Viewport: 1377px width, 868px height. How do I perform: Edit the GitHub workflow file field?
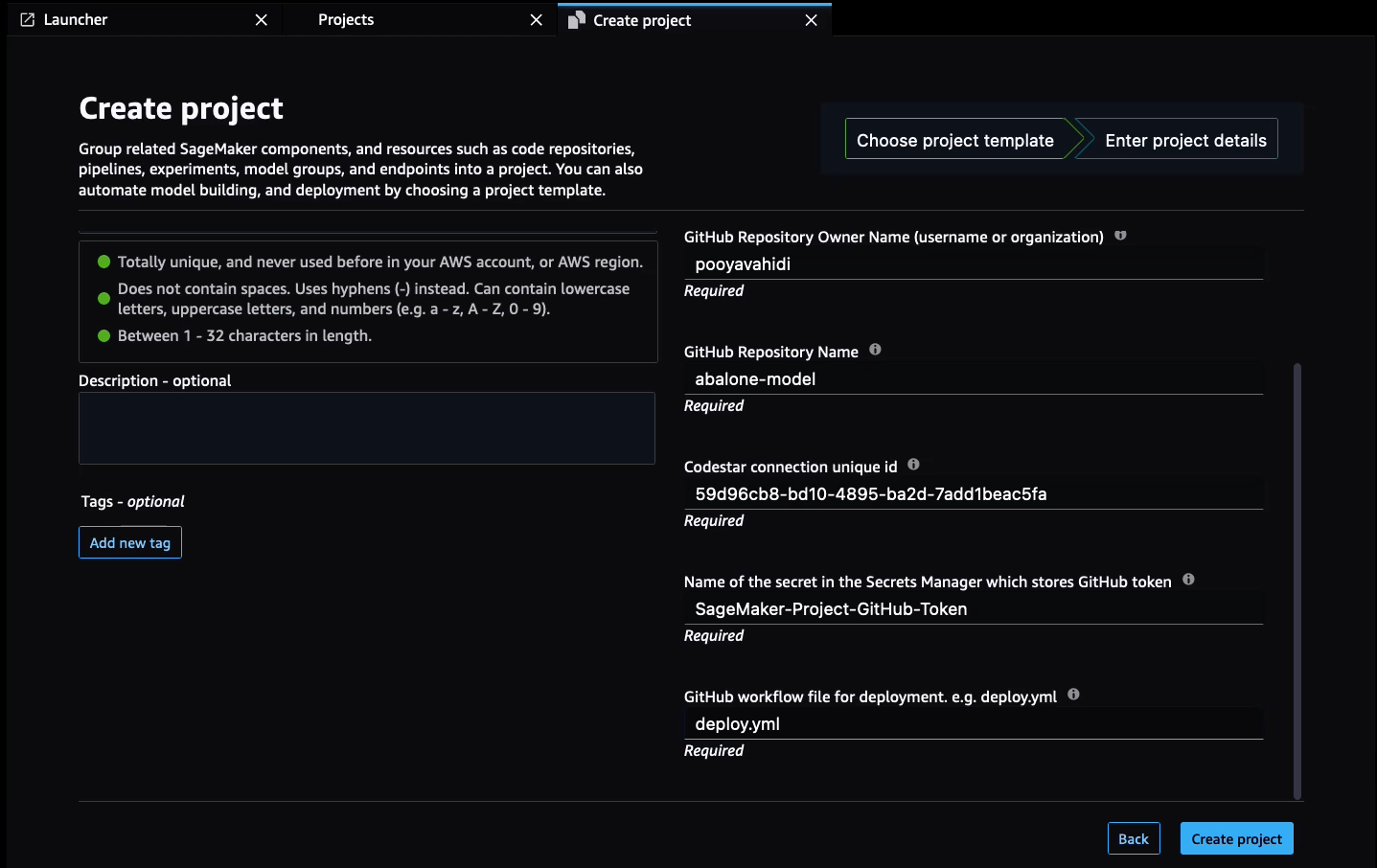click(974, 724)
